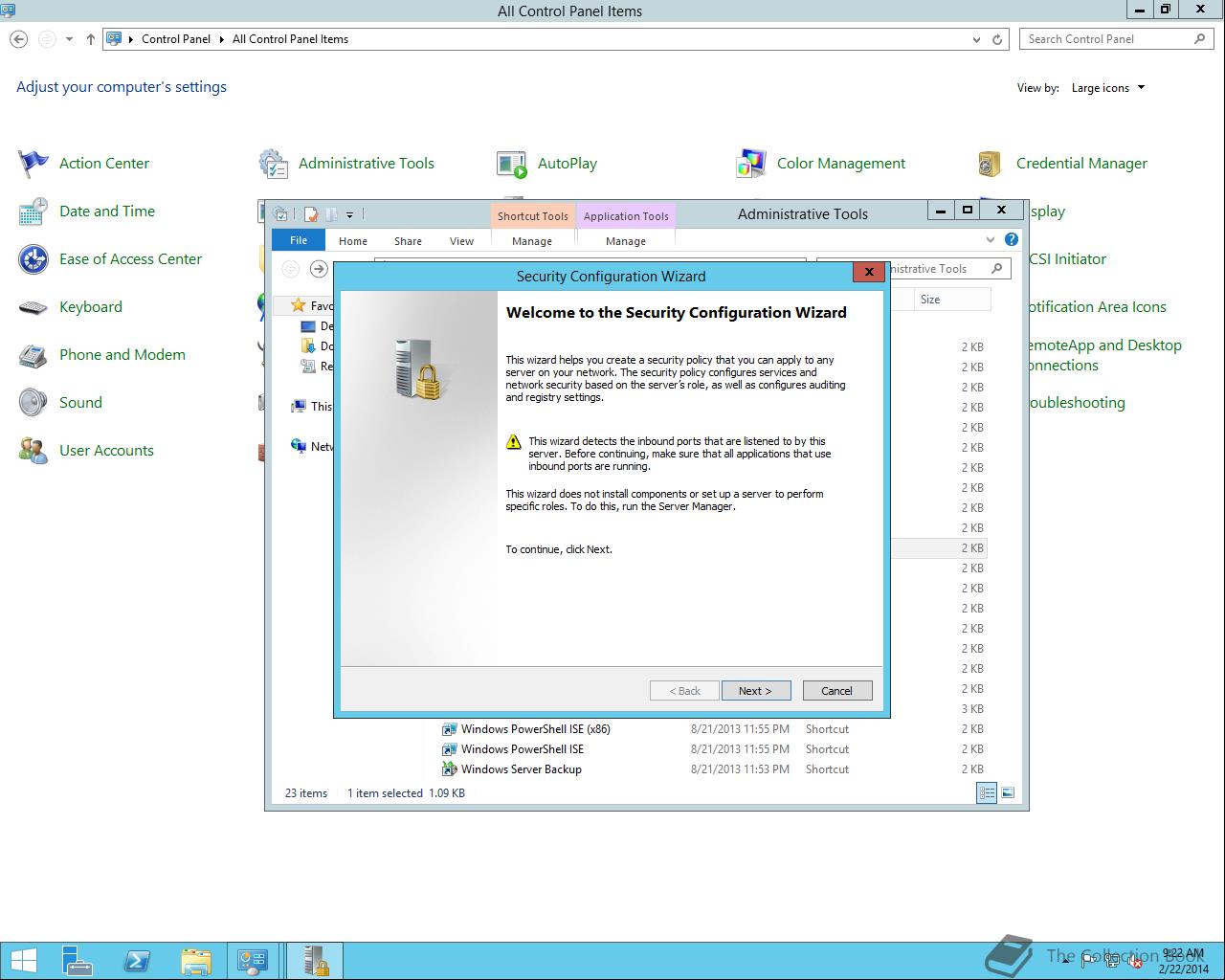The width and height of the screenshot is (1225, 980).
Task: Open Manage tab under Shortcut Tools
Action: (532, 241)
